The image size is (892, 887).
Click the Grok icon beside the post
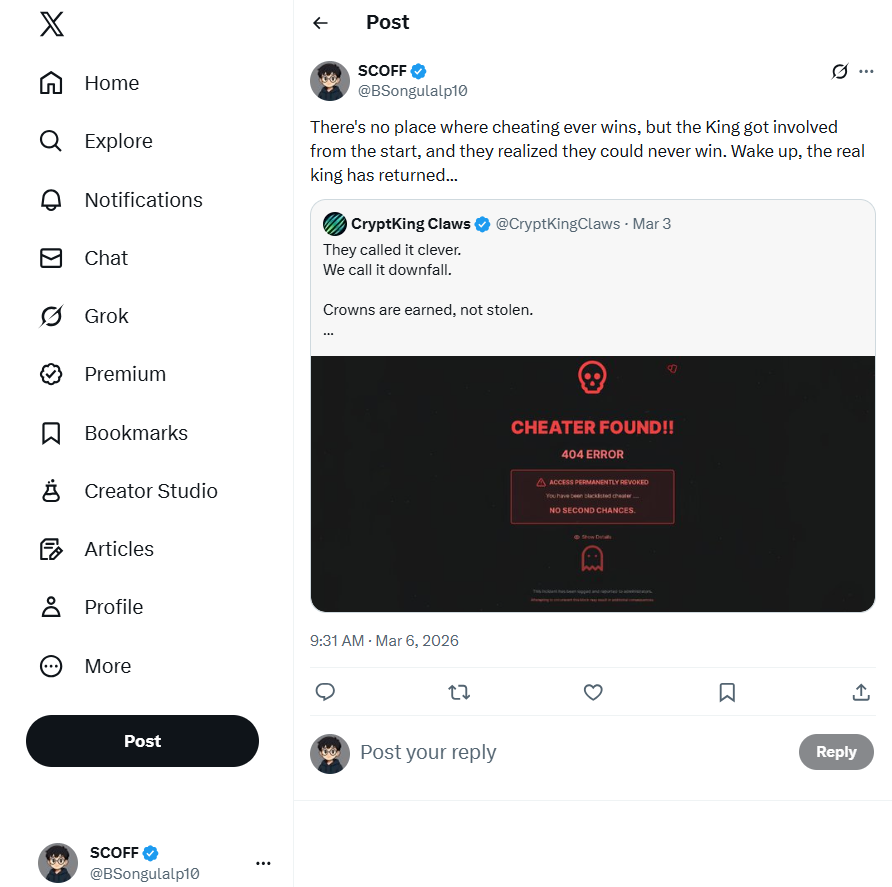pos(840,71)
